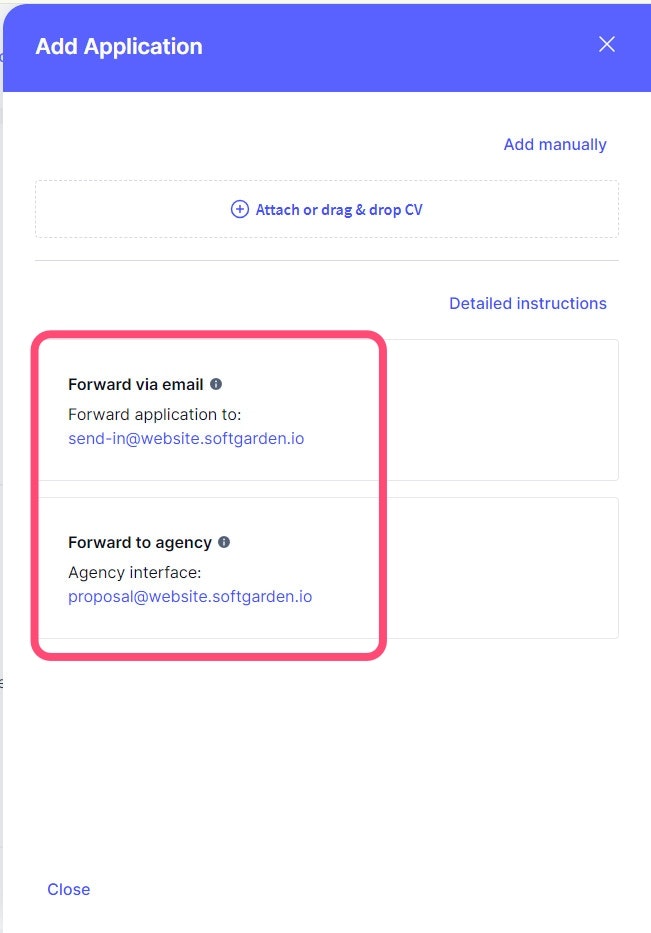Screen dimensions: 651x933
Task: Select the 'Forward to agency' heading
Action: pos(140,542)
